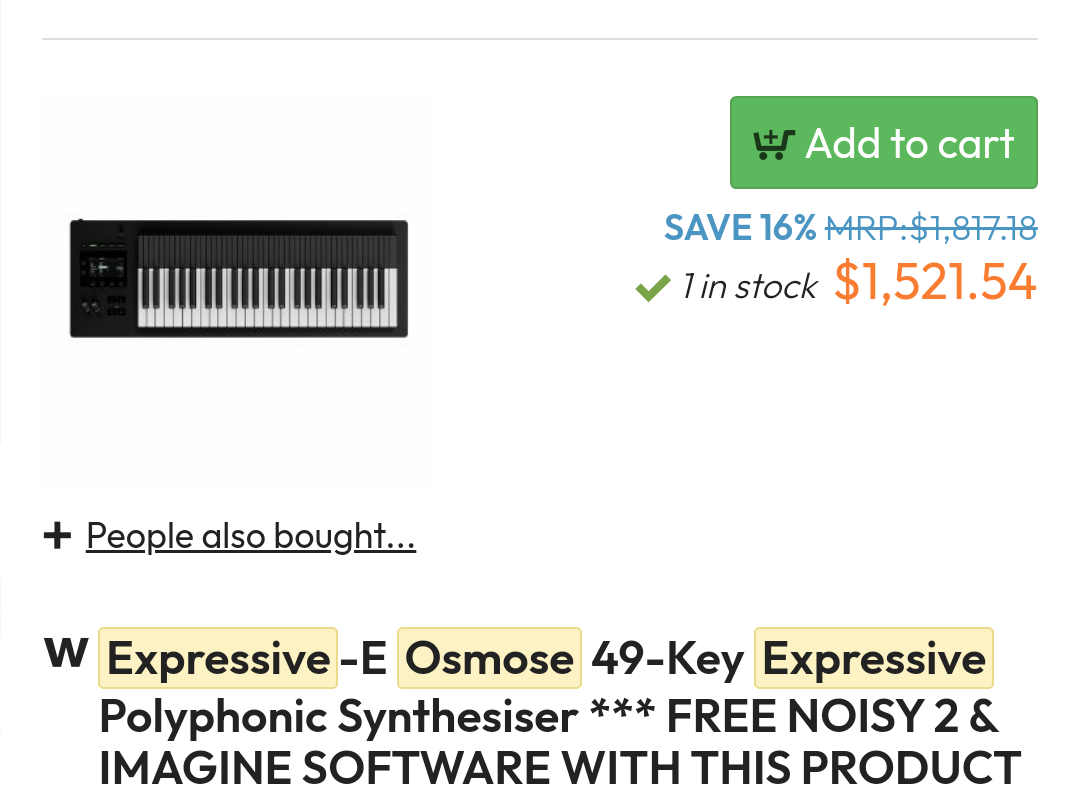Open the People also bought link
Image resolution: width=1080 pixels, height=800 pixels.
tap(250, 536)
